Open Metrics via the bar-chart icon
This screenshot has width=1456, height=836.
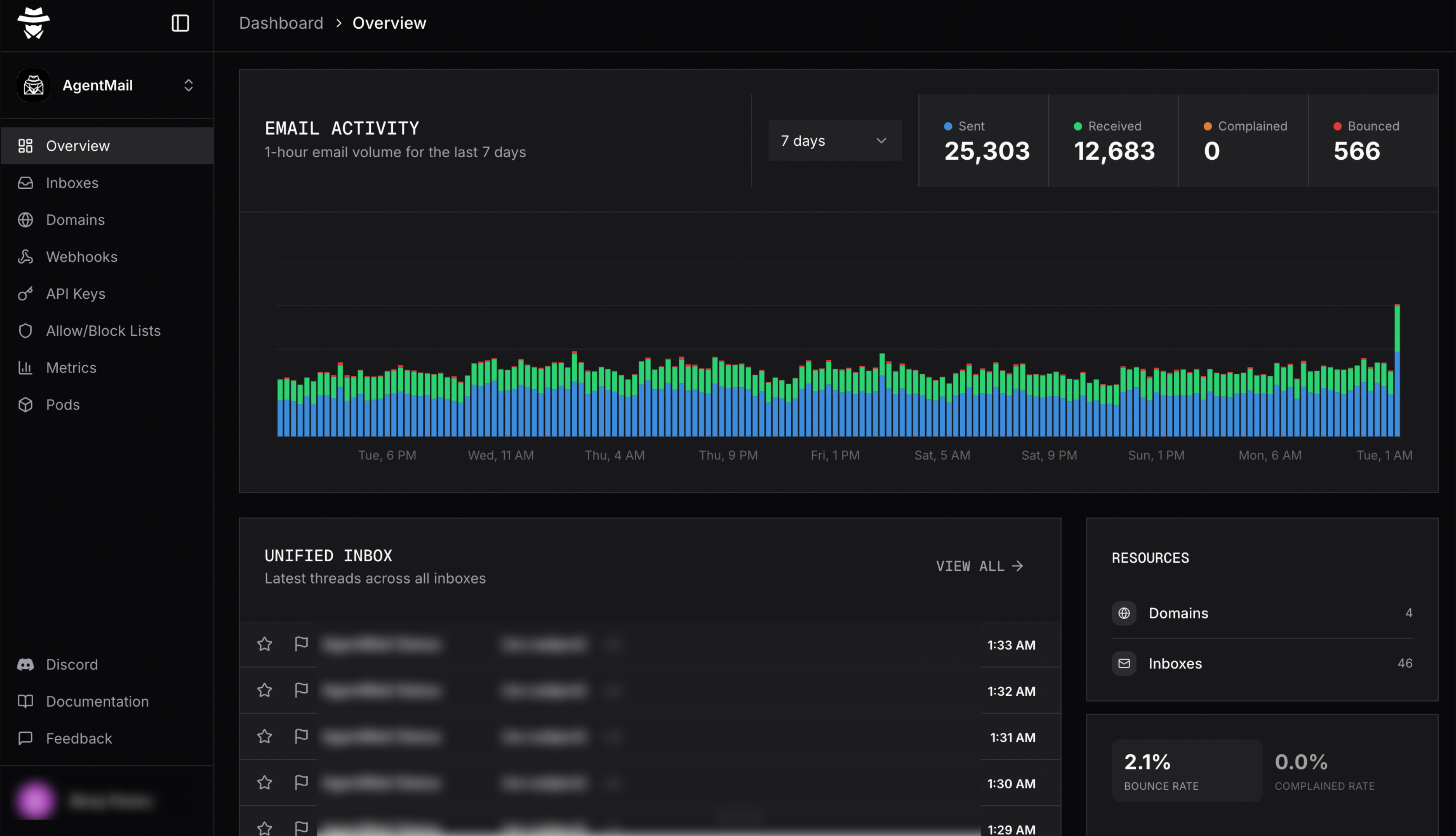click(x=26, y=367)
